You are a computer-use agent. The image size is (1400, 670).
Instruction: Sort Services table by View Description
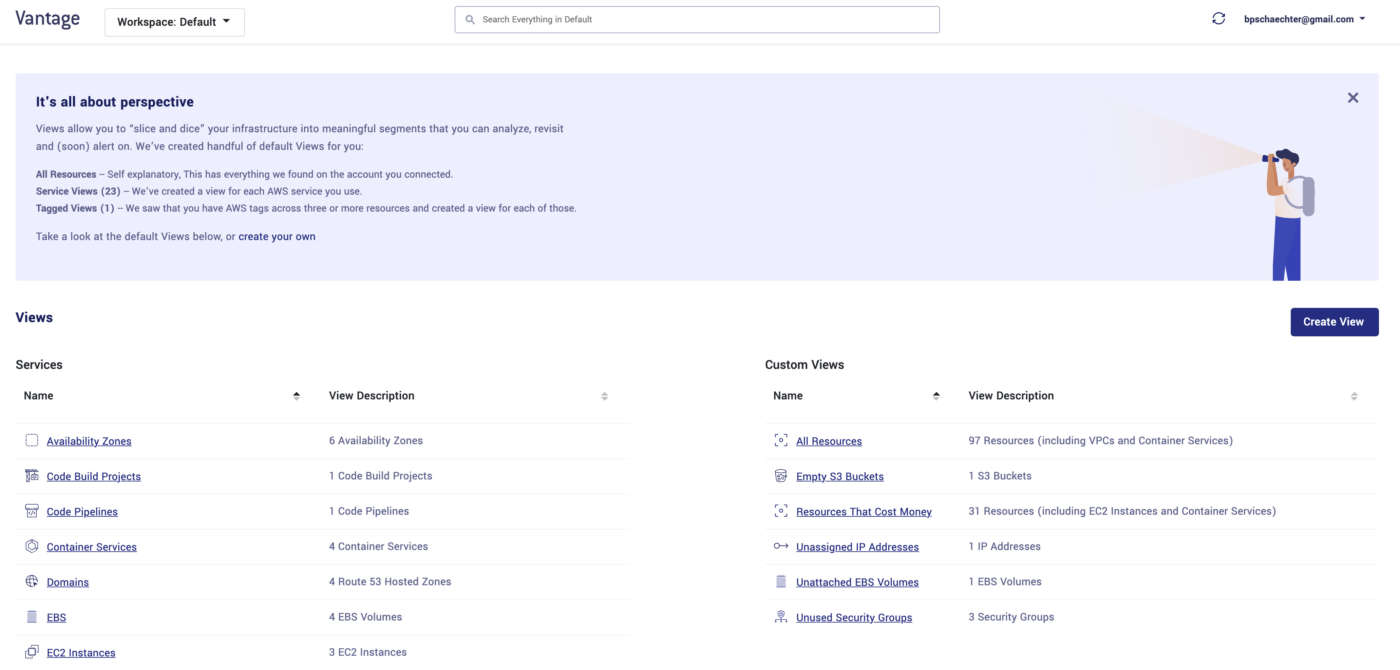604,396
